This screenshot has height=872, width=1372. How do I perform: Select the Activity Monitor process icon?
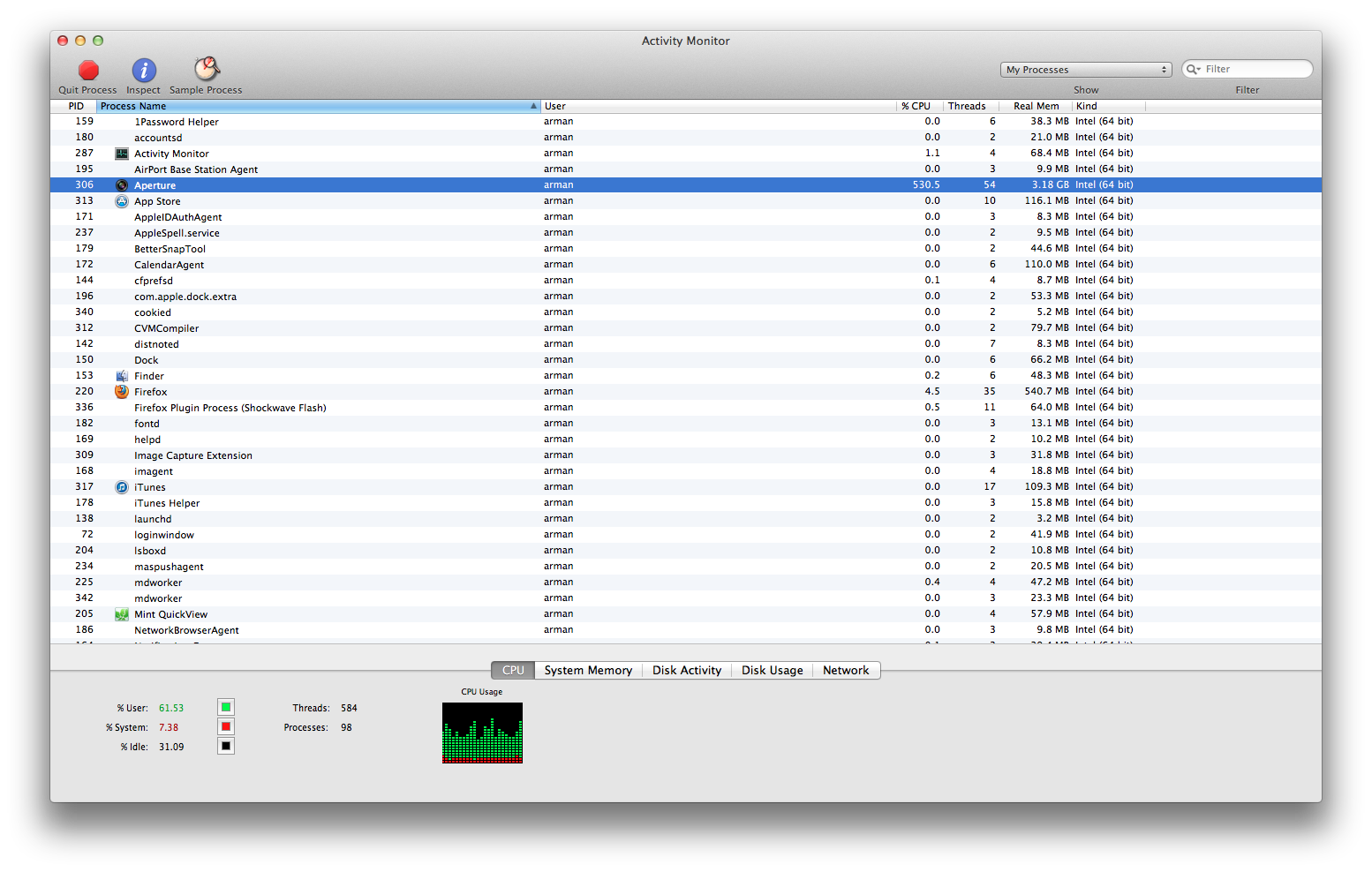[122, 154]
